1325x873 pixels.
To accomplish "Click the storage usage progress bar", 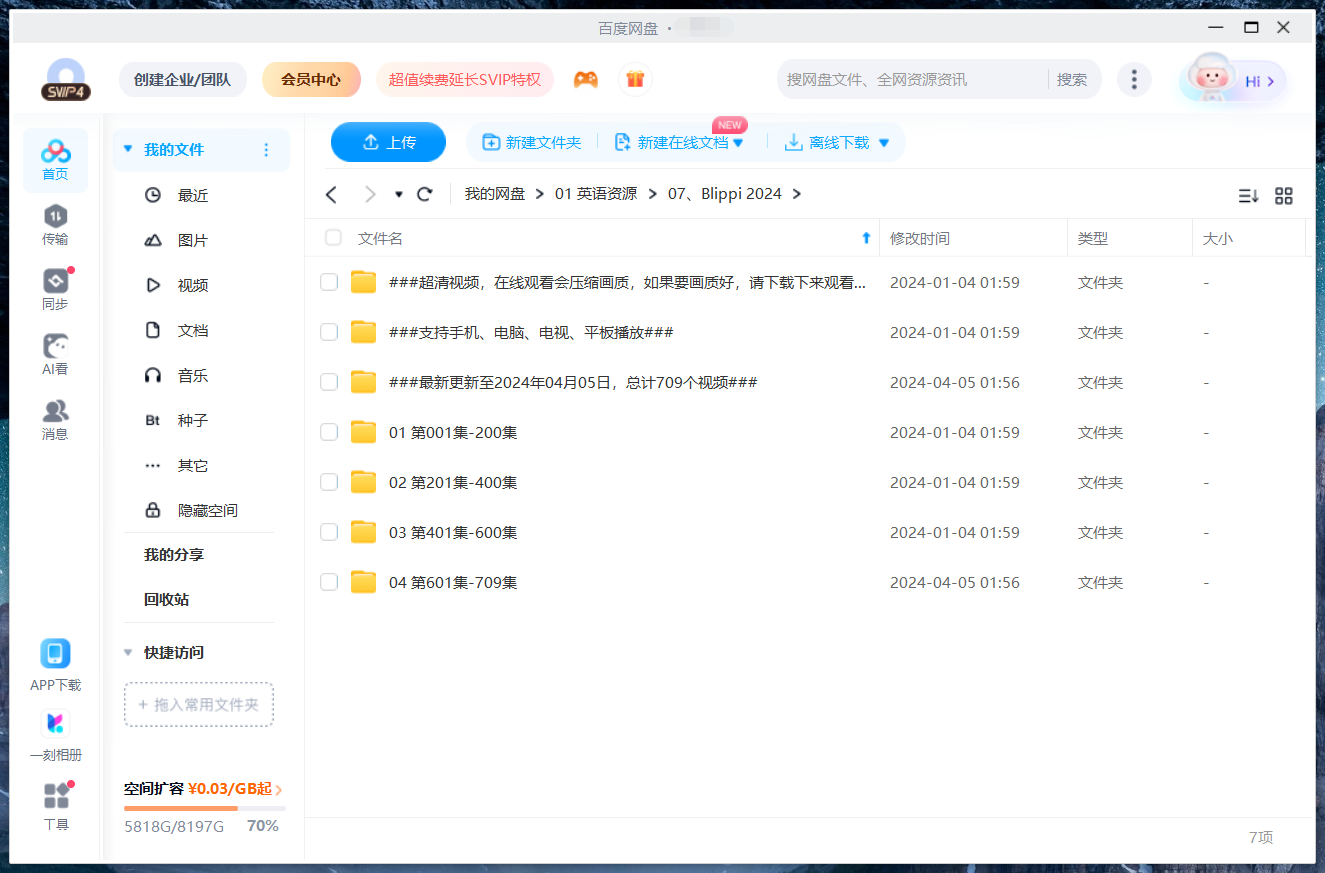I will (x=205, y=808).
